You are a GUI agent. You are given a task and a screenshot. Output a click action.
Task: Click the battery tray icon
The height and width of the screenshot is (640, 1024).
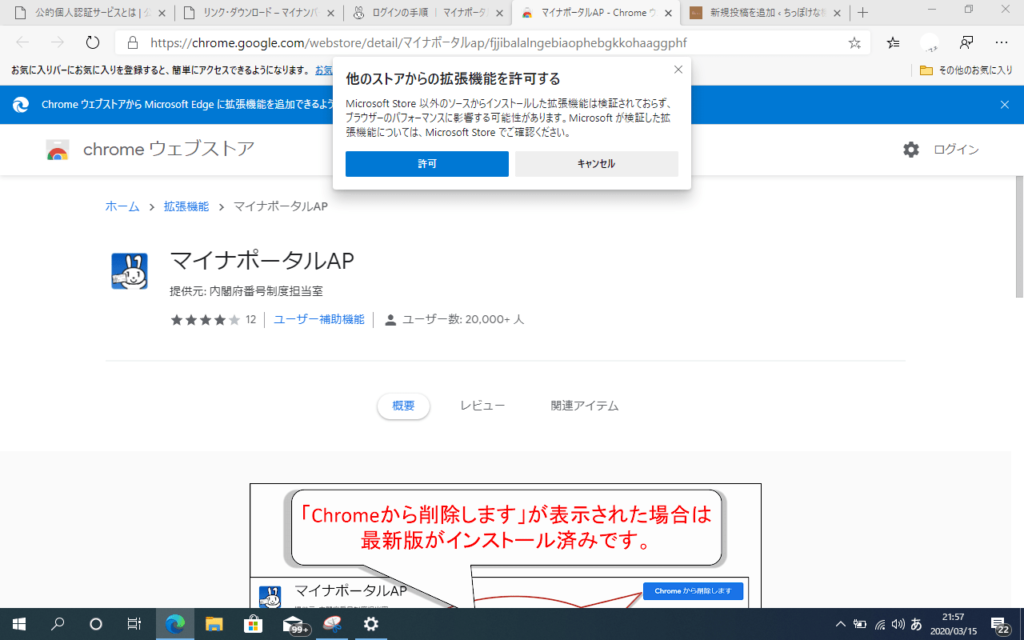tap(860, 625)
